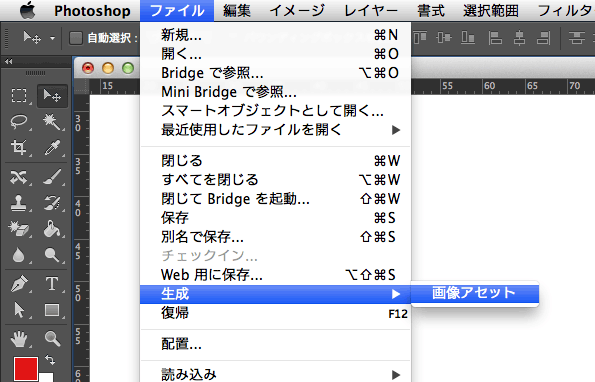Image resolution: width=595 pixels, height=382 pixels.
Task: Select the Horizontal Type tool
Action: pyautogui.click(x=52, y=284)
